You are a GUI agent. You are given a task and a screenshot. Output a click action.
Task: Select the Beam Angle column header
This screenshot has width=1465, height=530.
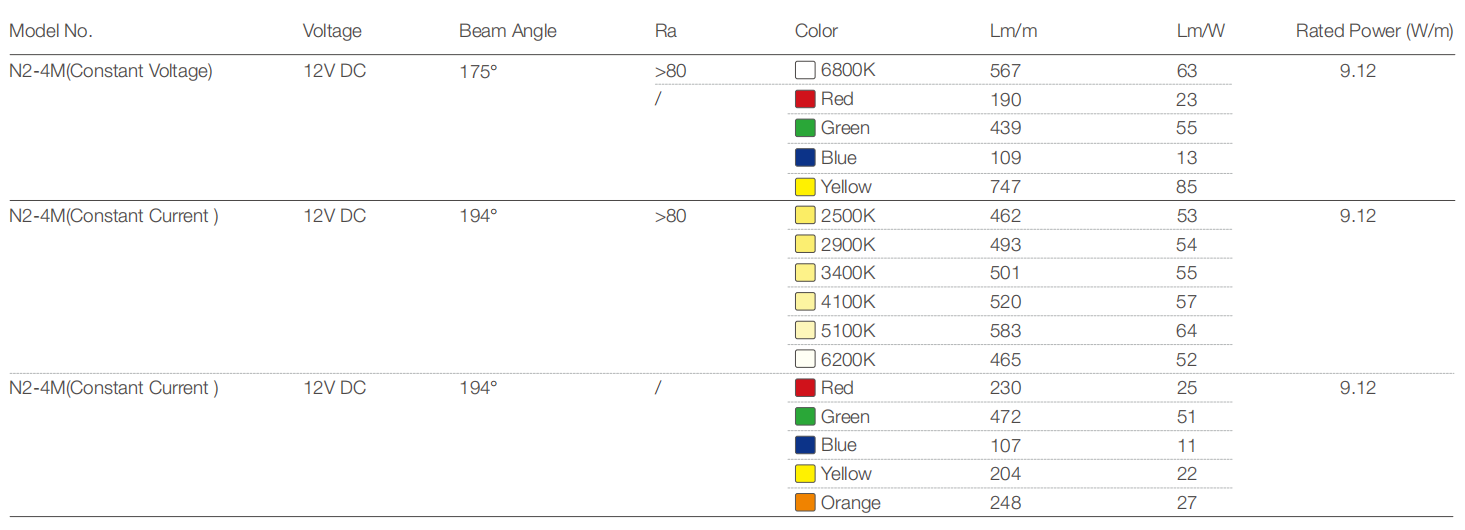click(x=507, y=31)
